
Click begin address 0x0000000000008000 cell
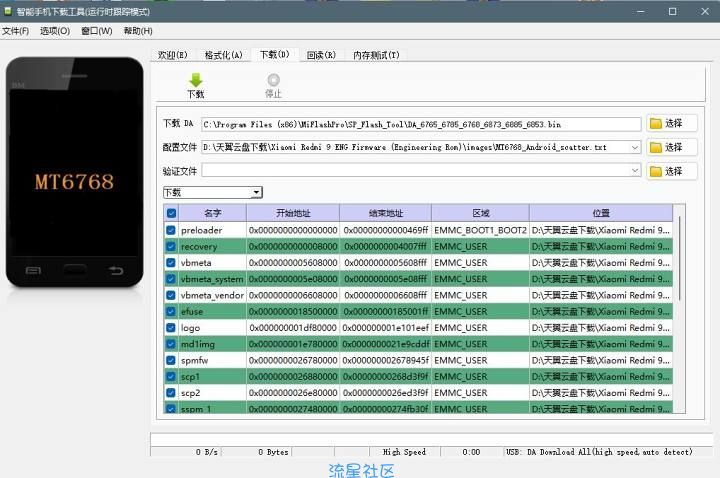tap(293, 247)
